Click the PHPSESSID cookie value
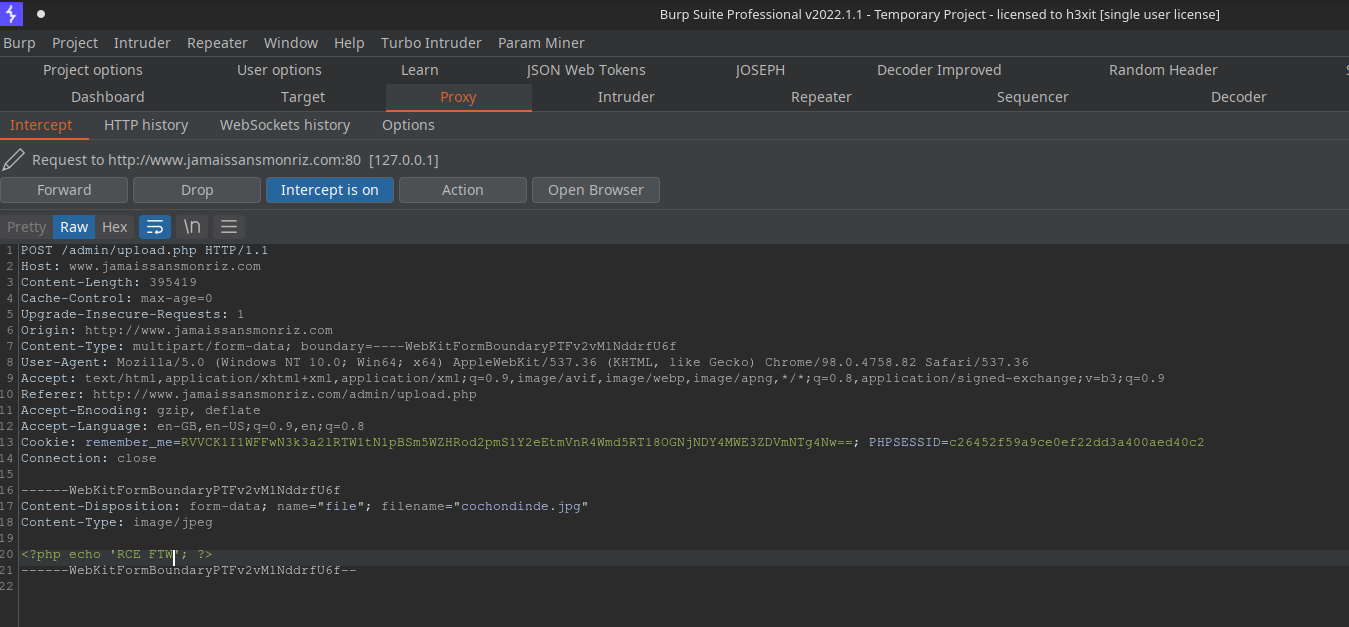This screenshot has height=627, width=1349. 1076,442
